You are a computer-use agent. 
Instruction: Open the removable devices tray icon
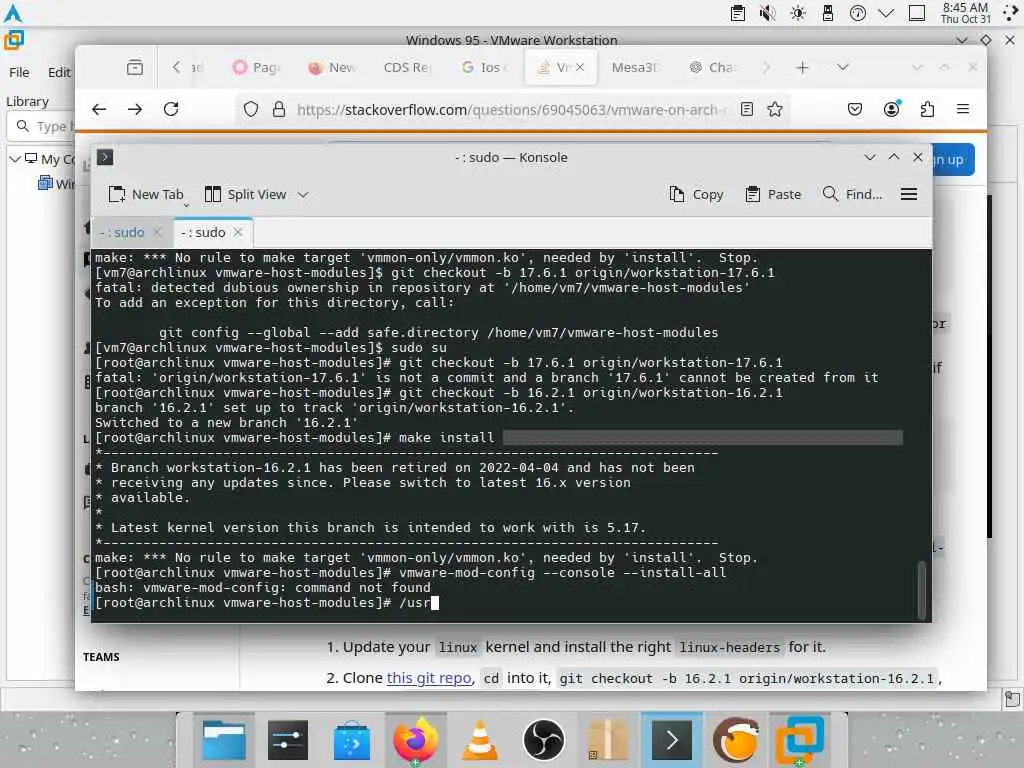pos(827,13)
